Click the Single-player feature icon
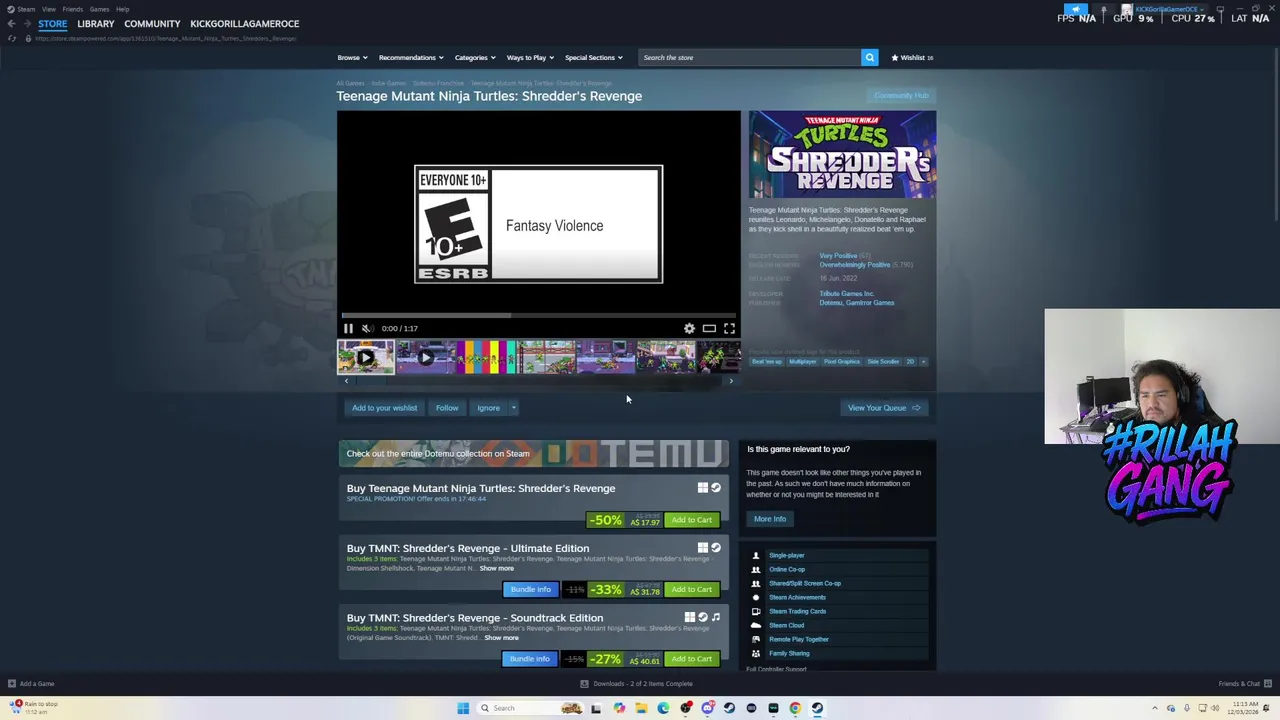 [756, 556]
